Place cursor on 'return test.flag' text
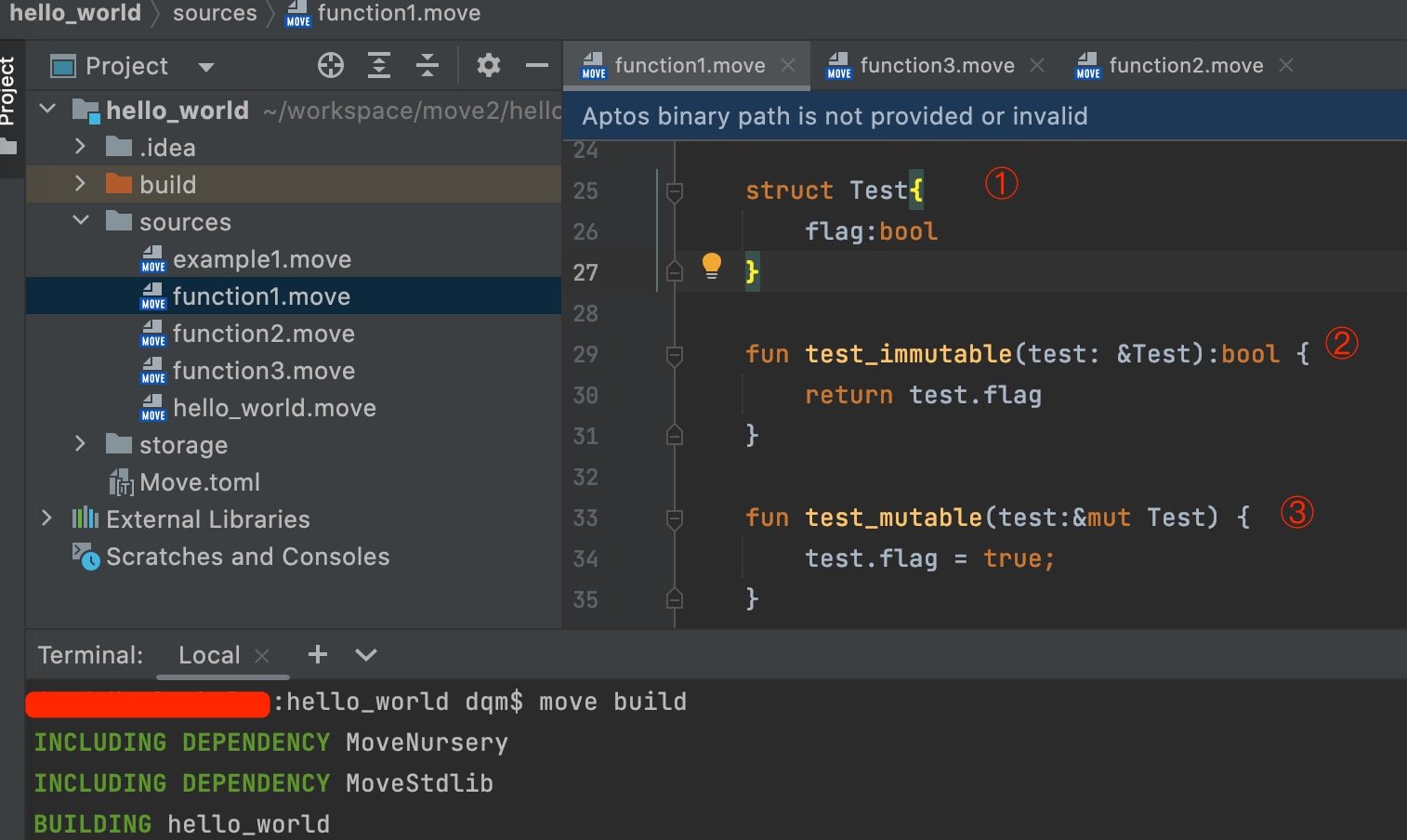The image size is (1407, 840). (x=923, y=395)
